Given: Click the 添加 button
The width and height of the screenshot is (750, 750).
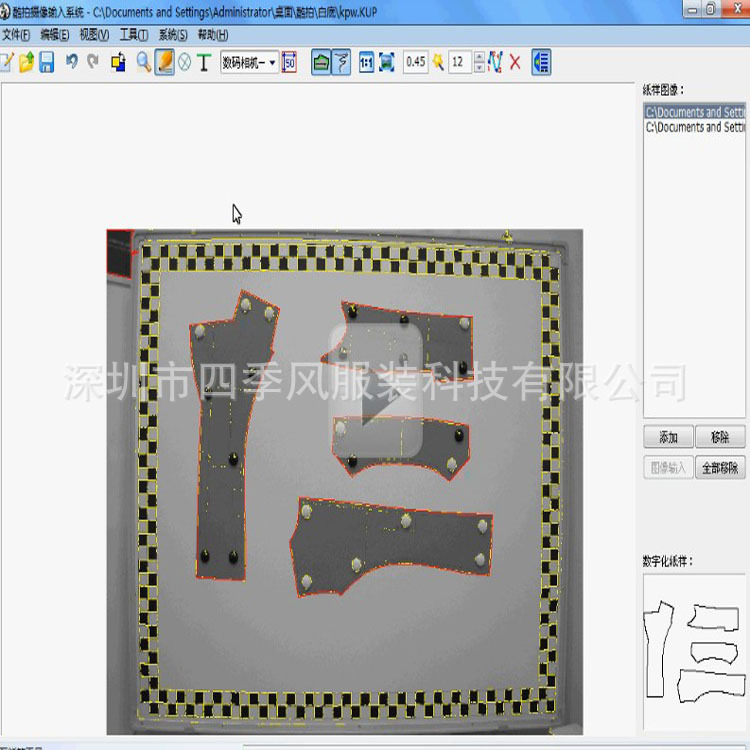Looking at the screenshot, I should point(668,437).
